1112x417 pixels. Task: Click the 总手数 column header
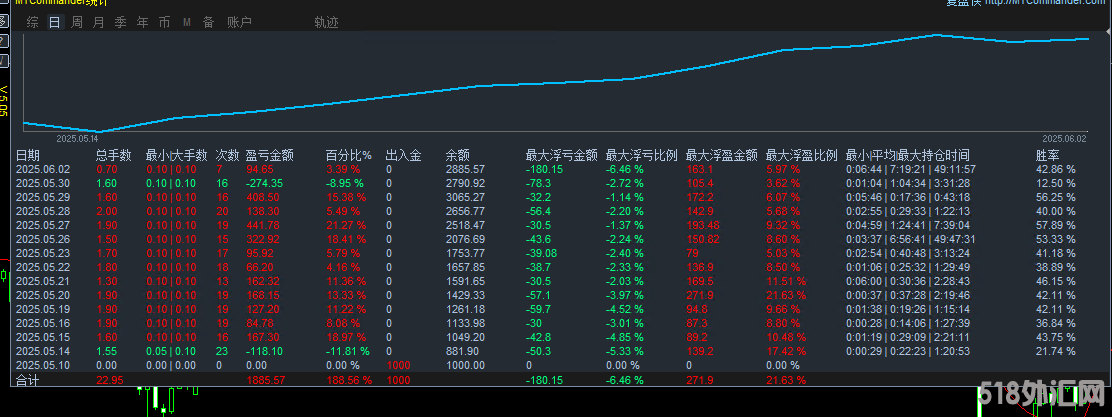tap(114, 155)
